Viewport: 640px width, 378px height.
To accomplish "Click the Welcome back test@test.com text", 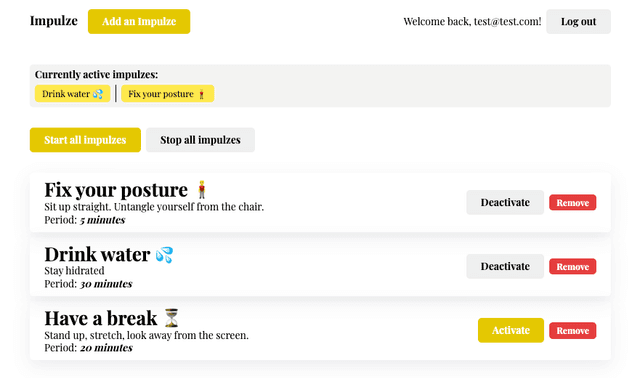I will tap(472, 22).
